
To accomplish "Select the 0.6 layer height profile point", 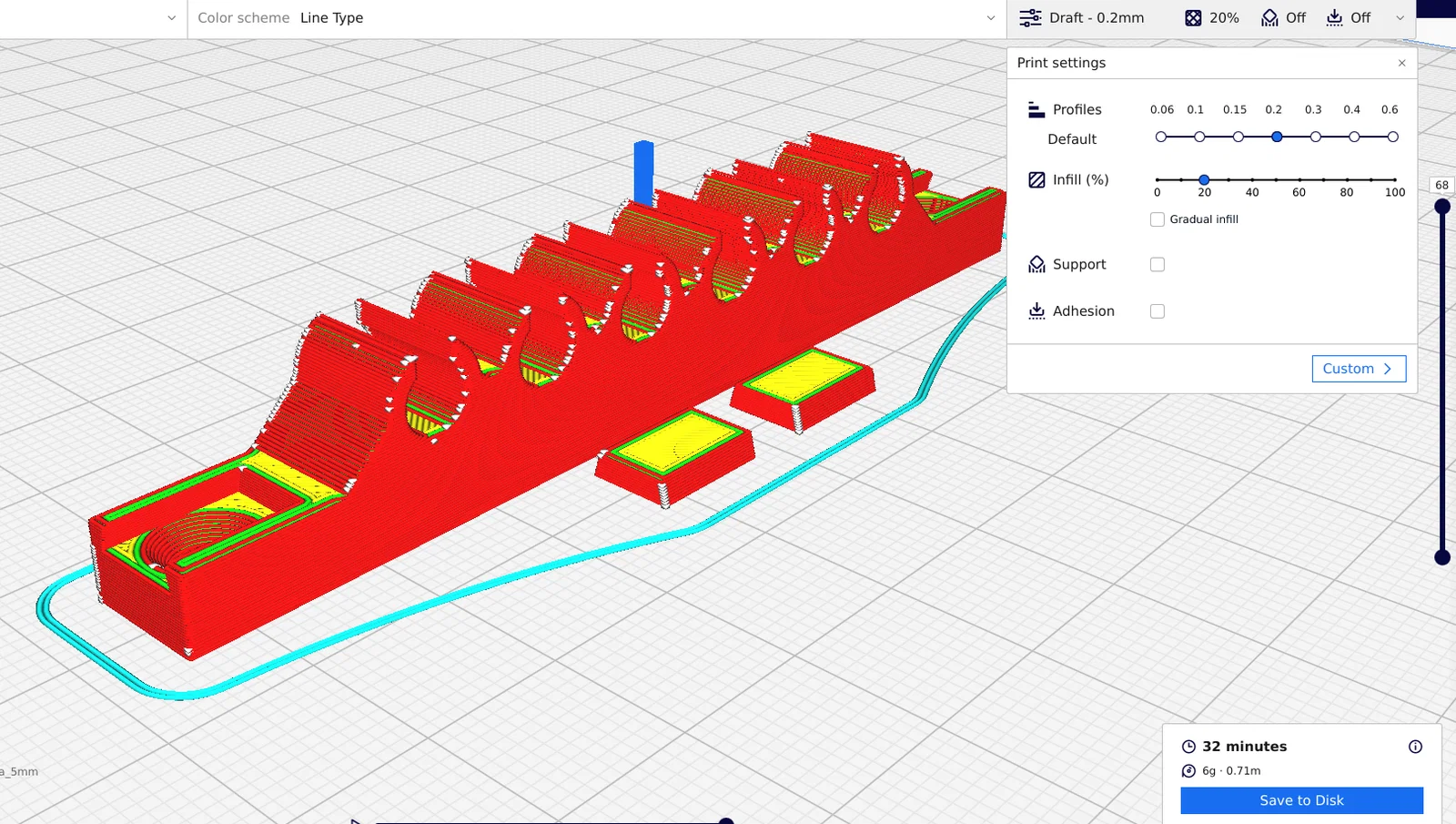I will pyautogui.click(x=1393, y=137).
